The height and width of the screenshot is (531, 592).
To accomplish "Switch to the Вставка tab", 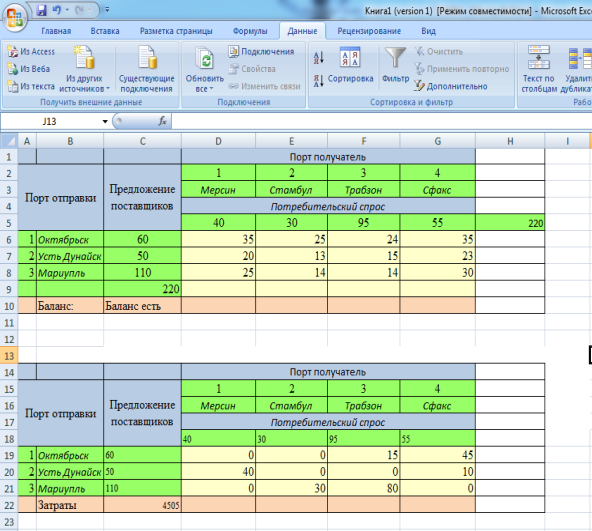I will (105, 31).
